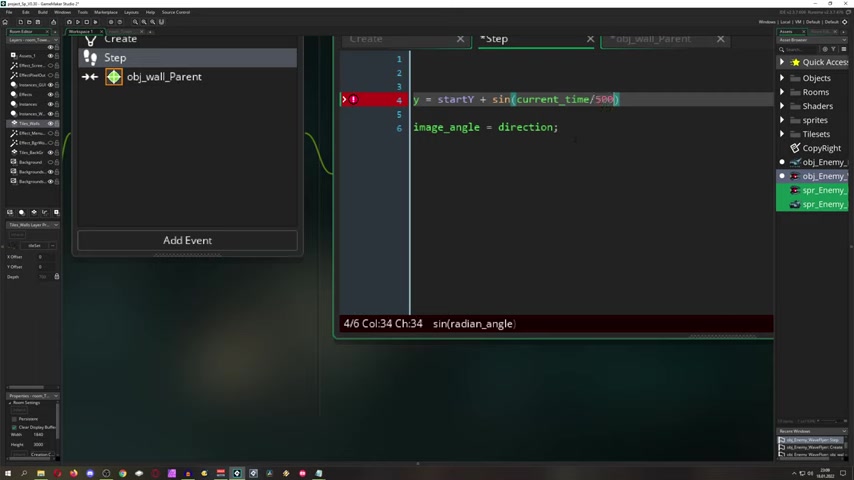Open the Source Control menu
The image size is (854, 480).
(x=175, y=12)
